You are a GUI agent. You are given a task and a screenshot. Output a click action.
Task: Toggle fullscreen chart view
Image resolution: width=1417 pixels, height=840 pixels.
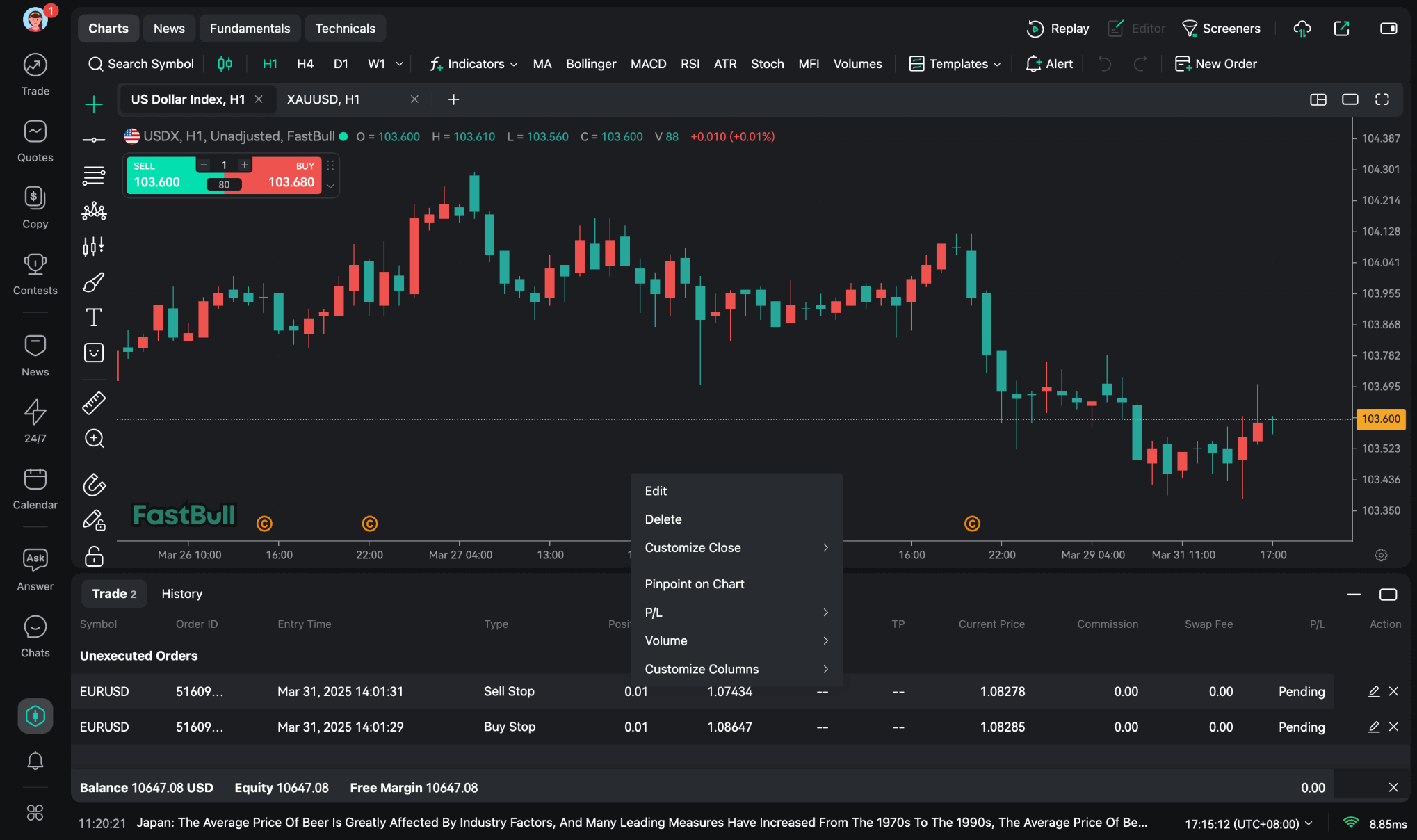1382,99
